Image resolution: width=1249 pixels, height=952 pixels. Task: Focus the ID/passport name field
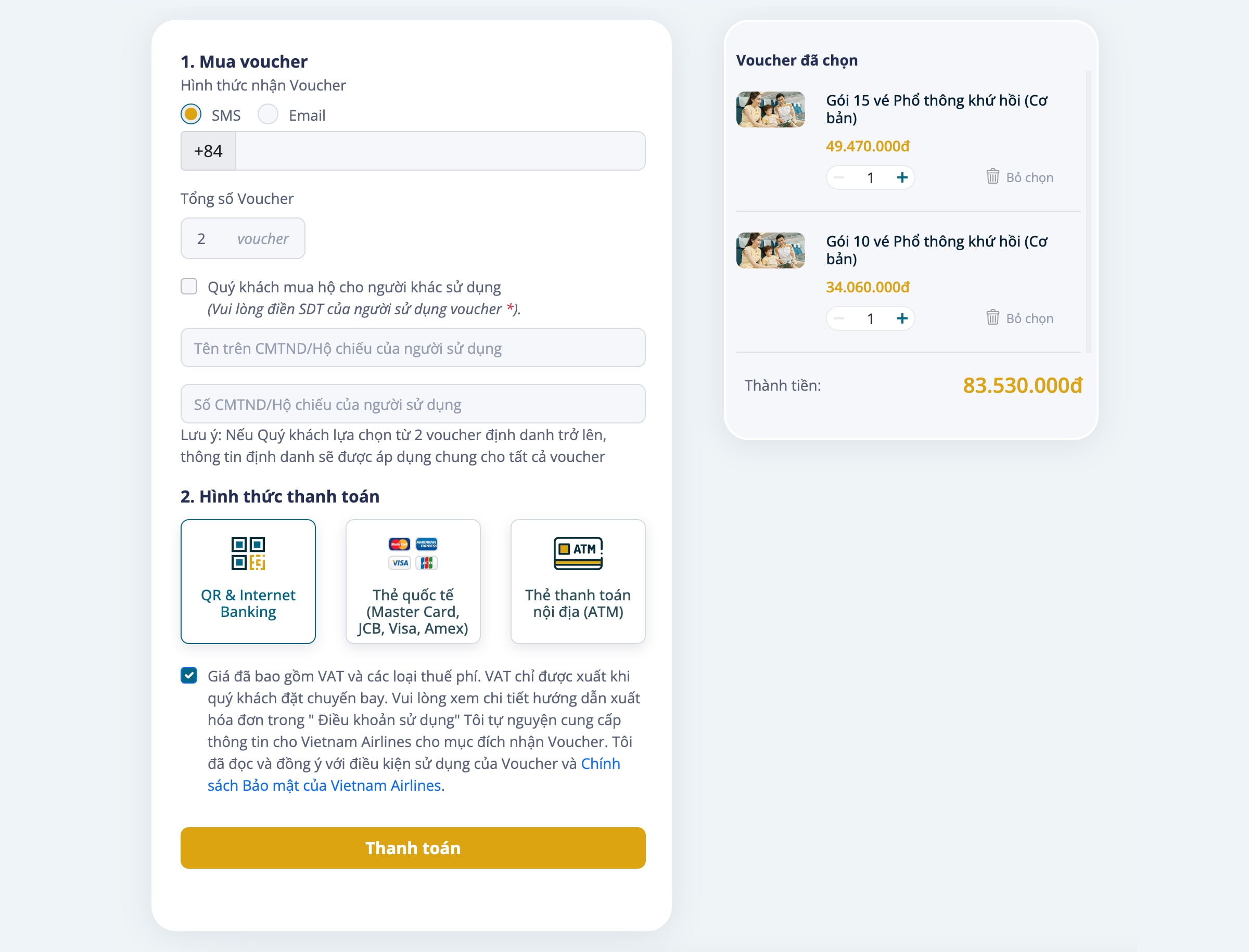[413, 348]
